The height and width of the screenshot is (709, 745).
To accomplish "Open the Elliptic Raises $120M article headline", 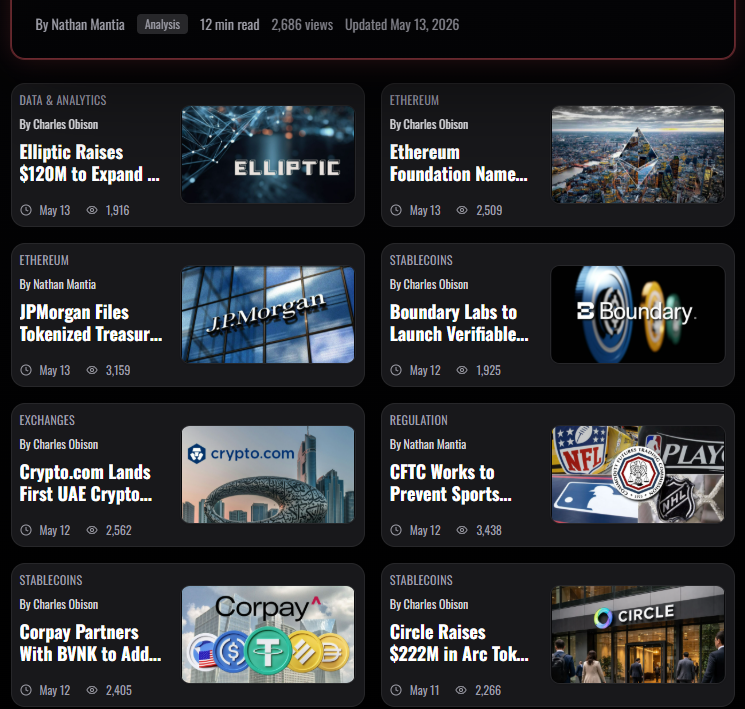I will pos(89,163).
